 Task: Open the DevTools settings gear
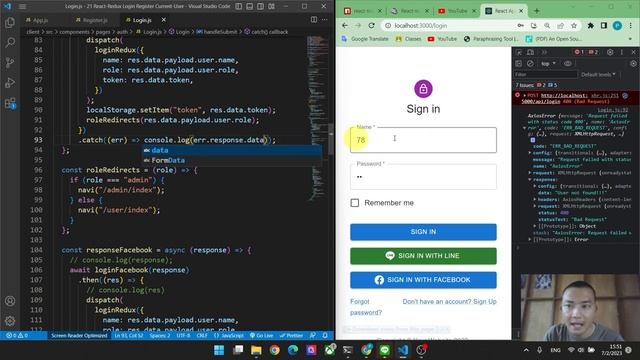click(x=610, y=52)
